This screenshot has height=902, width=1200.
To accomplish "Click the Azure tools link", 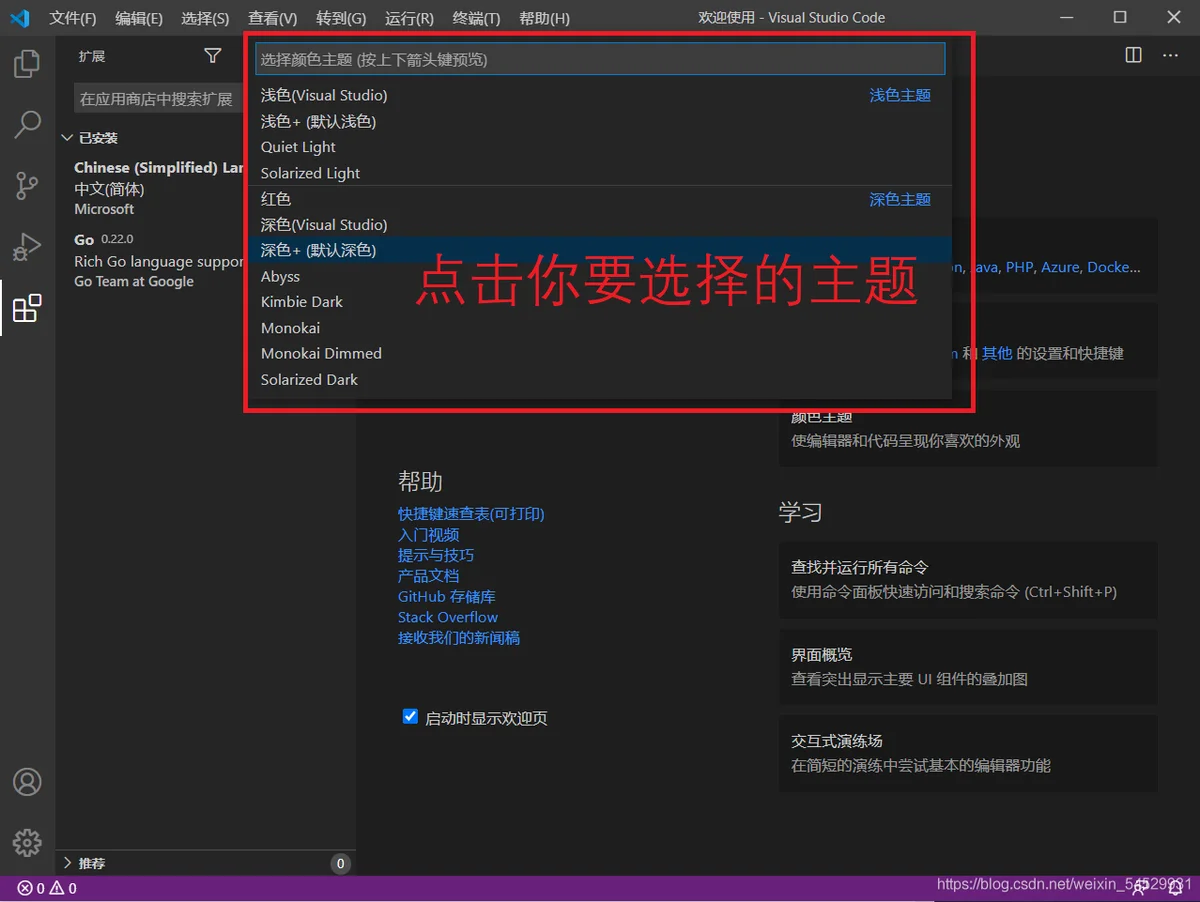I will (1060, 267).
